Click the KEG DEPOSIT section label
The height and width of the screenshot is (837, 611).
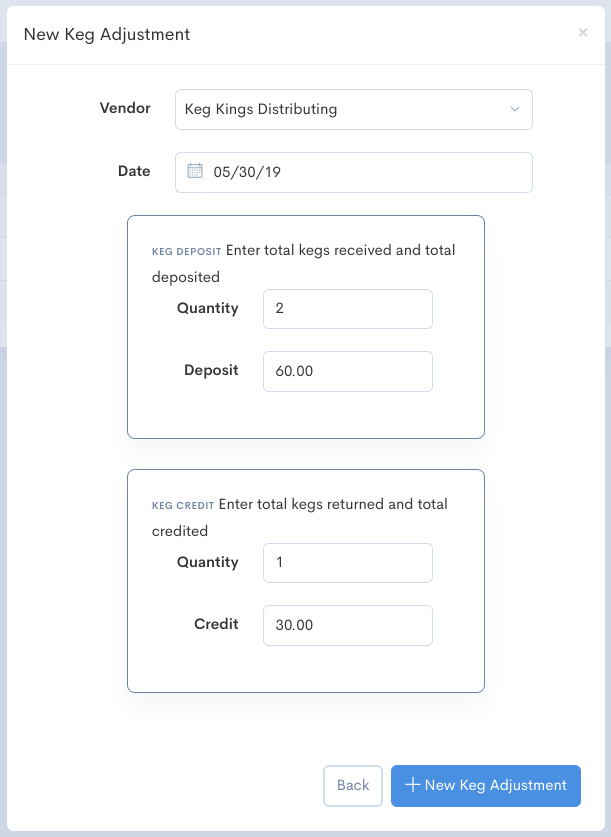186,252
